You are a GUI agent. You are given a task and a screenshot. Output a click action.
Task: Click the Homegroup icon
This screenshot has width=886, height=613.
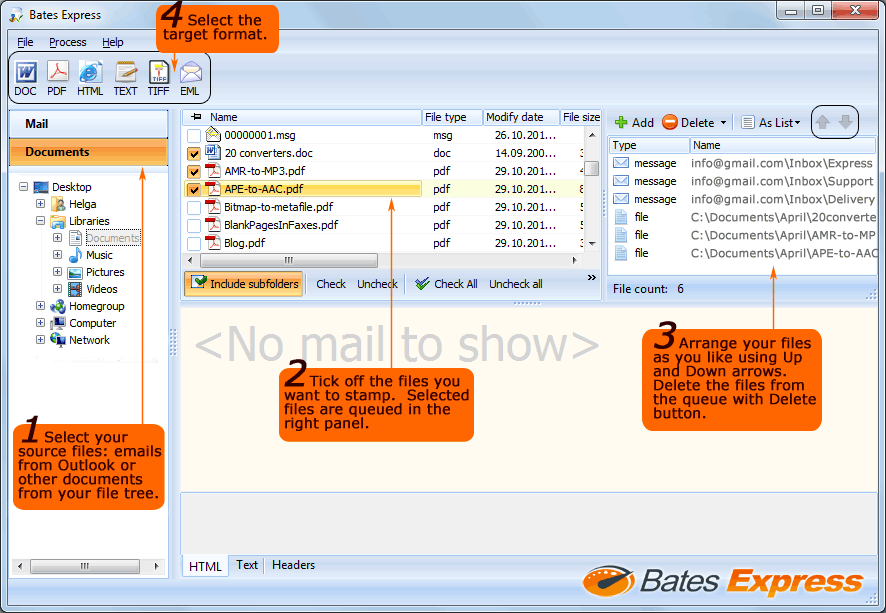click(x=58, y=306)
